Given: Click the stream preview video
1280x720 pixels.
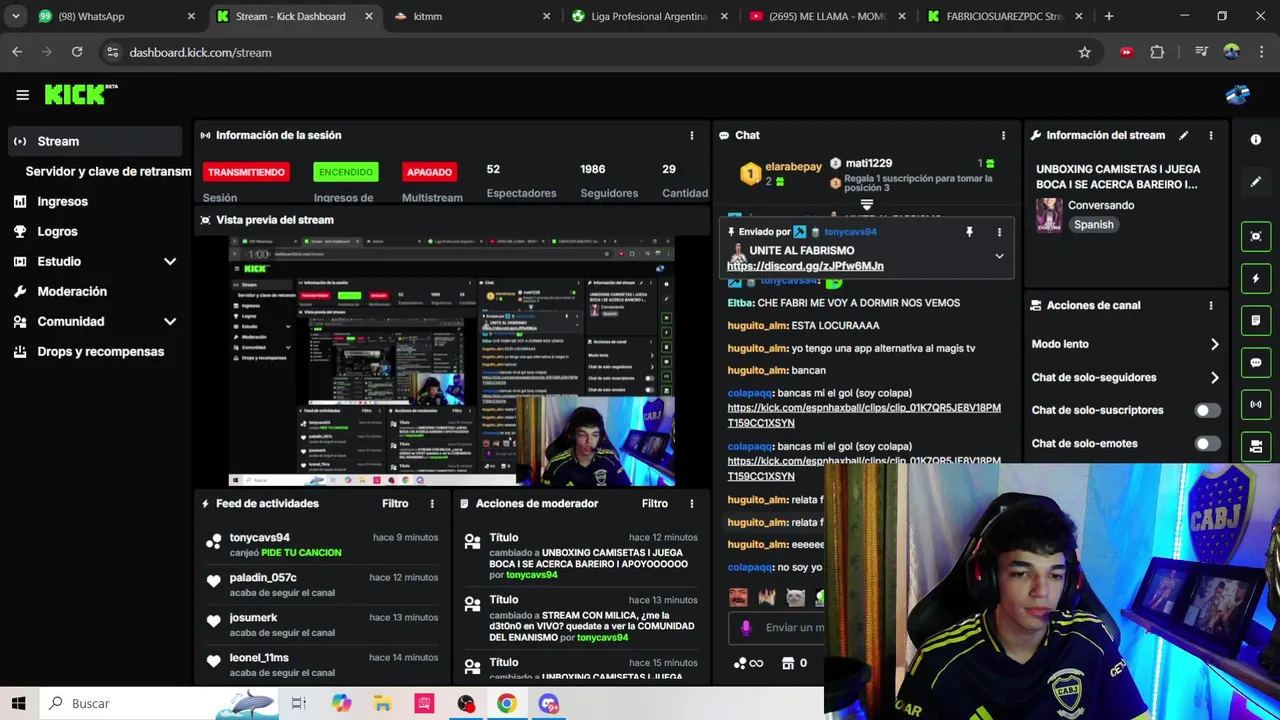Looking at the screenshot, I should 452,361.
